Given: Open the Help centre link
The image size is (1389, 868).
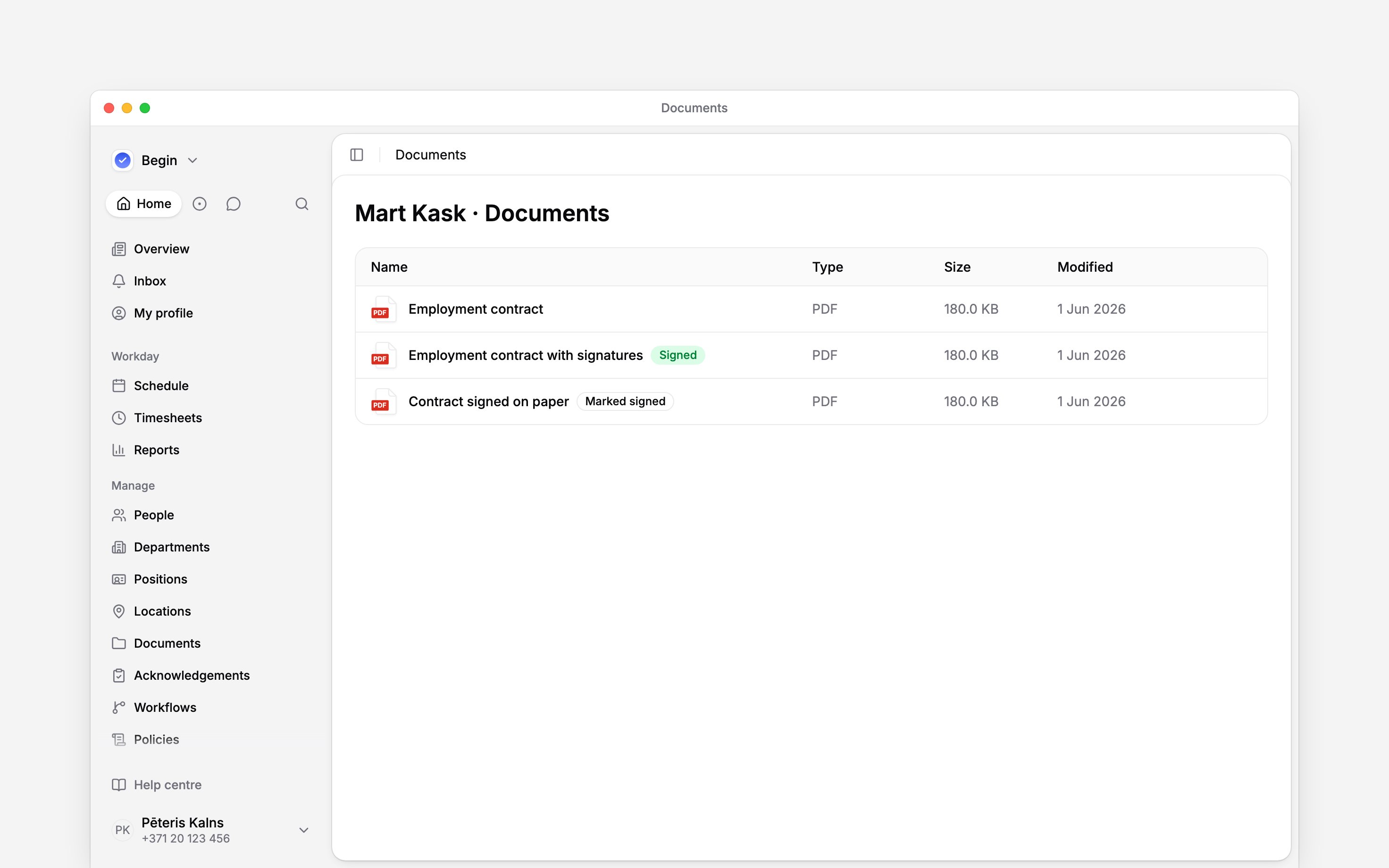Looking at the screenshot, I should click(157, 785).
